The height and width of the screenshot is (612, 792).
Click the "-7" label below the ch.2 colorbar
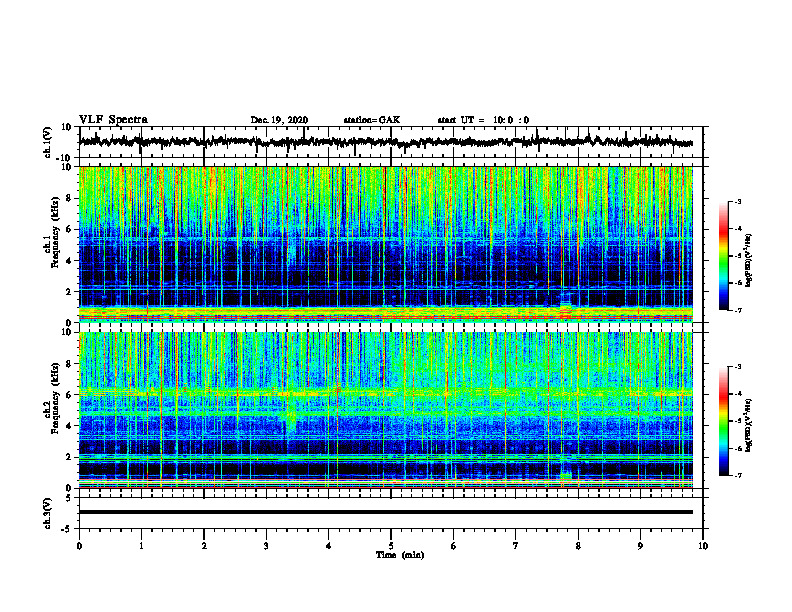(x=737, y=475)
